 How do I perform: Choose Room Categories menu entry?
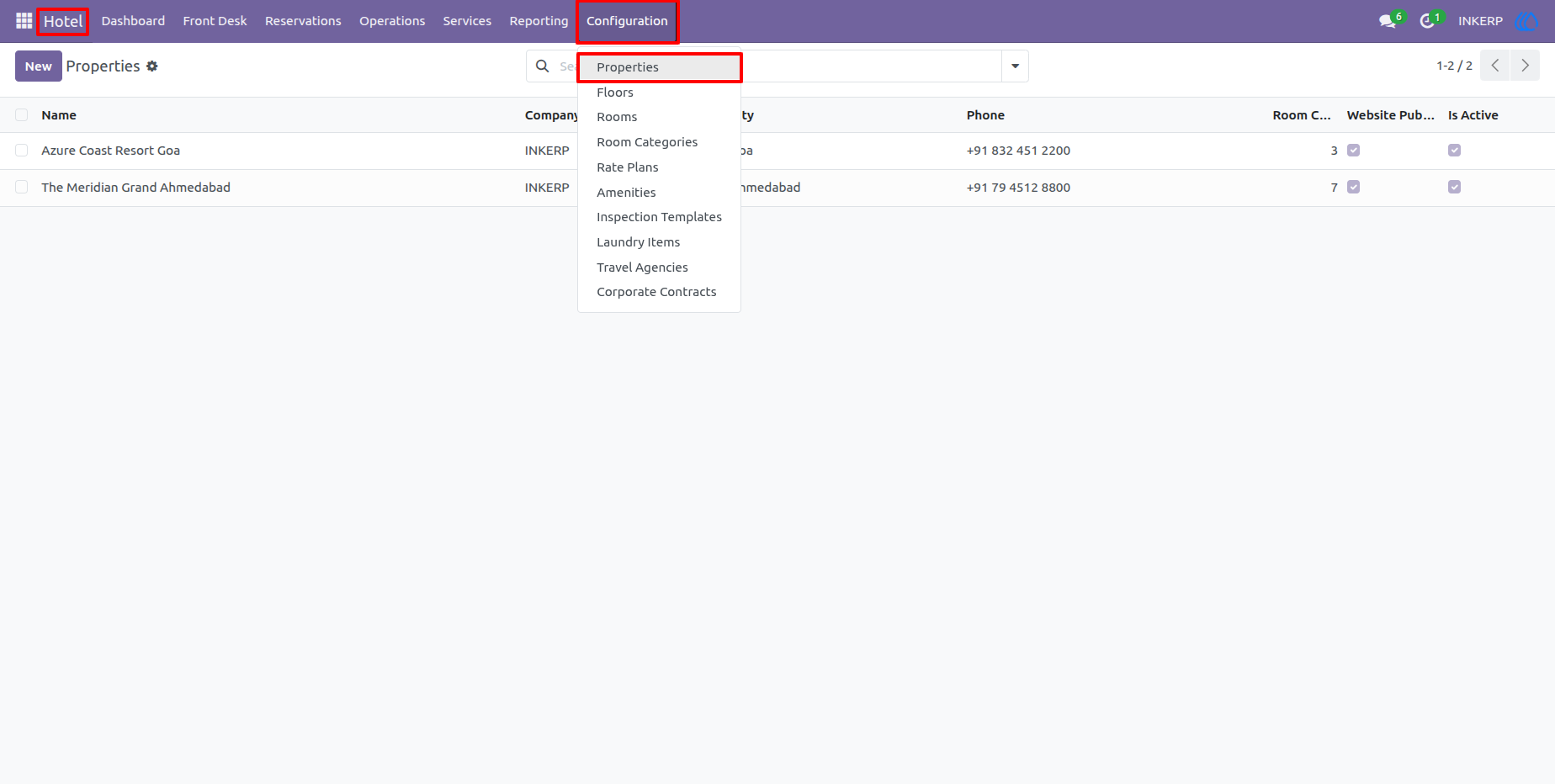659,142
